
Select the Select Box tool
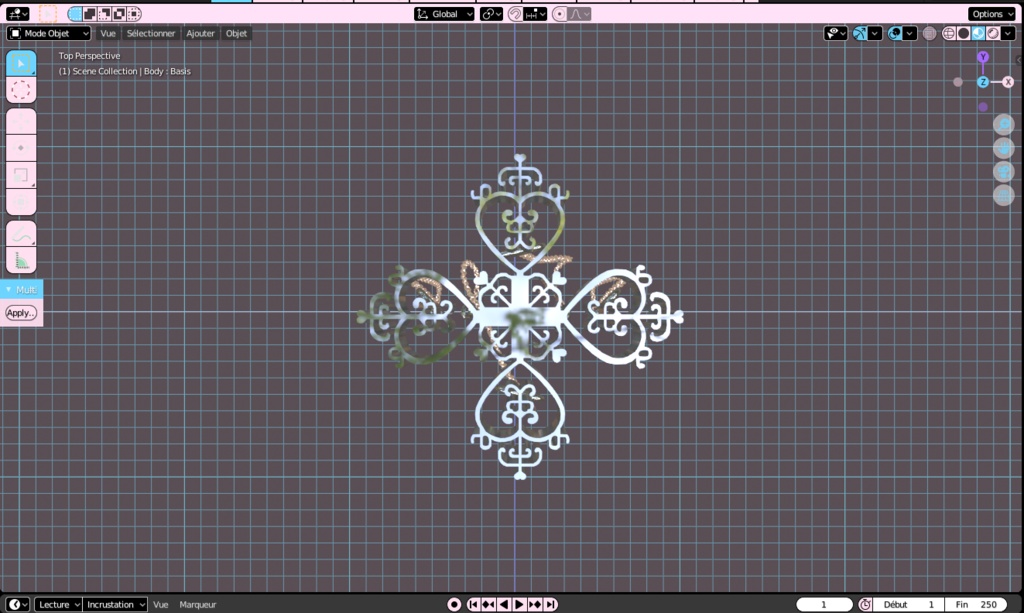(21, 63)
